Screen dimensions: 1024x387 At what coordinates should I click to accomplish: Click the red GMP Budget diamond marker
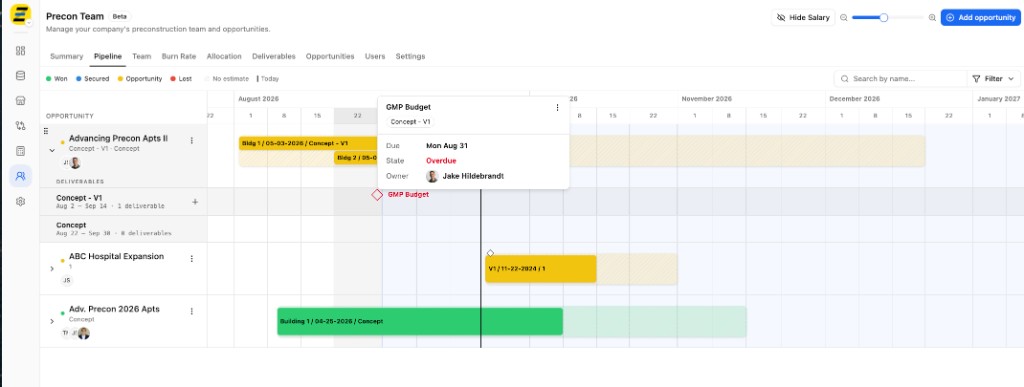(377, 194)
